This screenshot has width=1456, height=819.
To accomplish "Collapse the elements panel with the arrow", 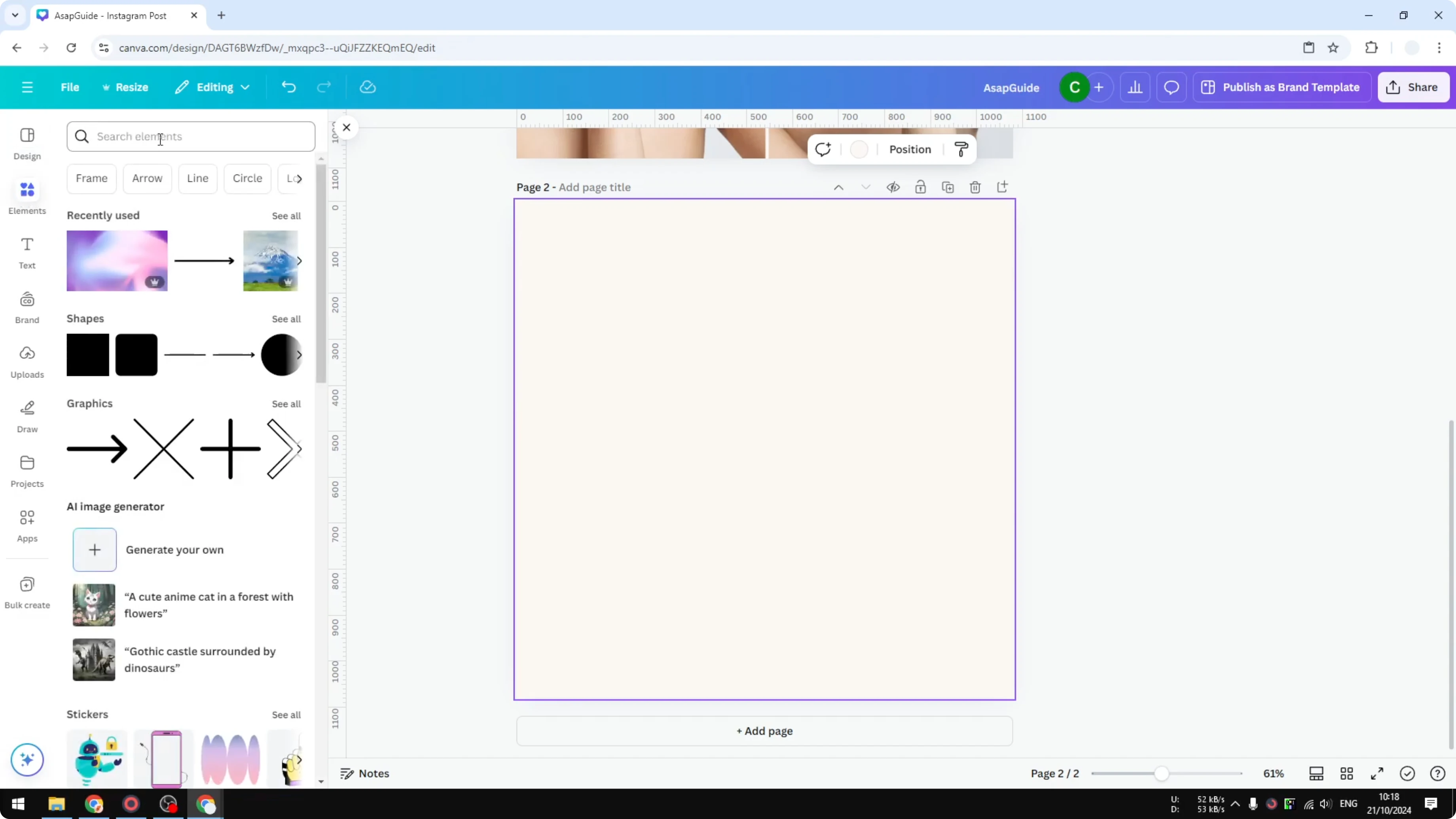I will (x=347, y=127).
